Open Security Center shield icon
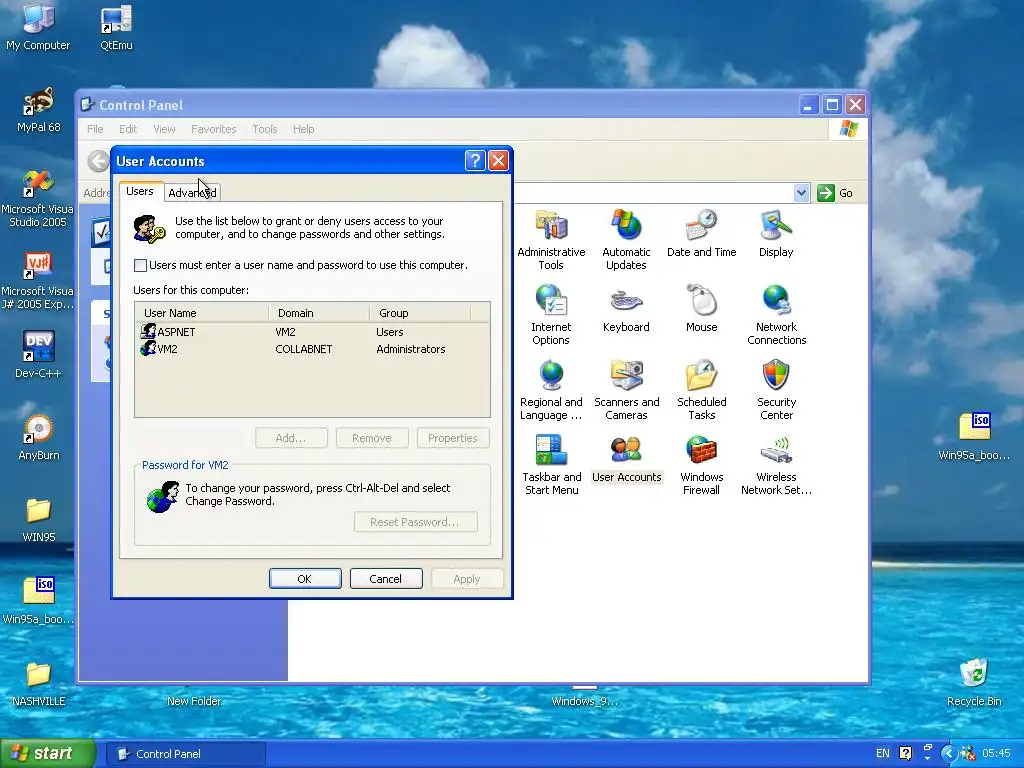The image size is (1024, 768). [x=776, y=389]
